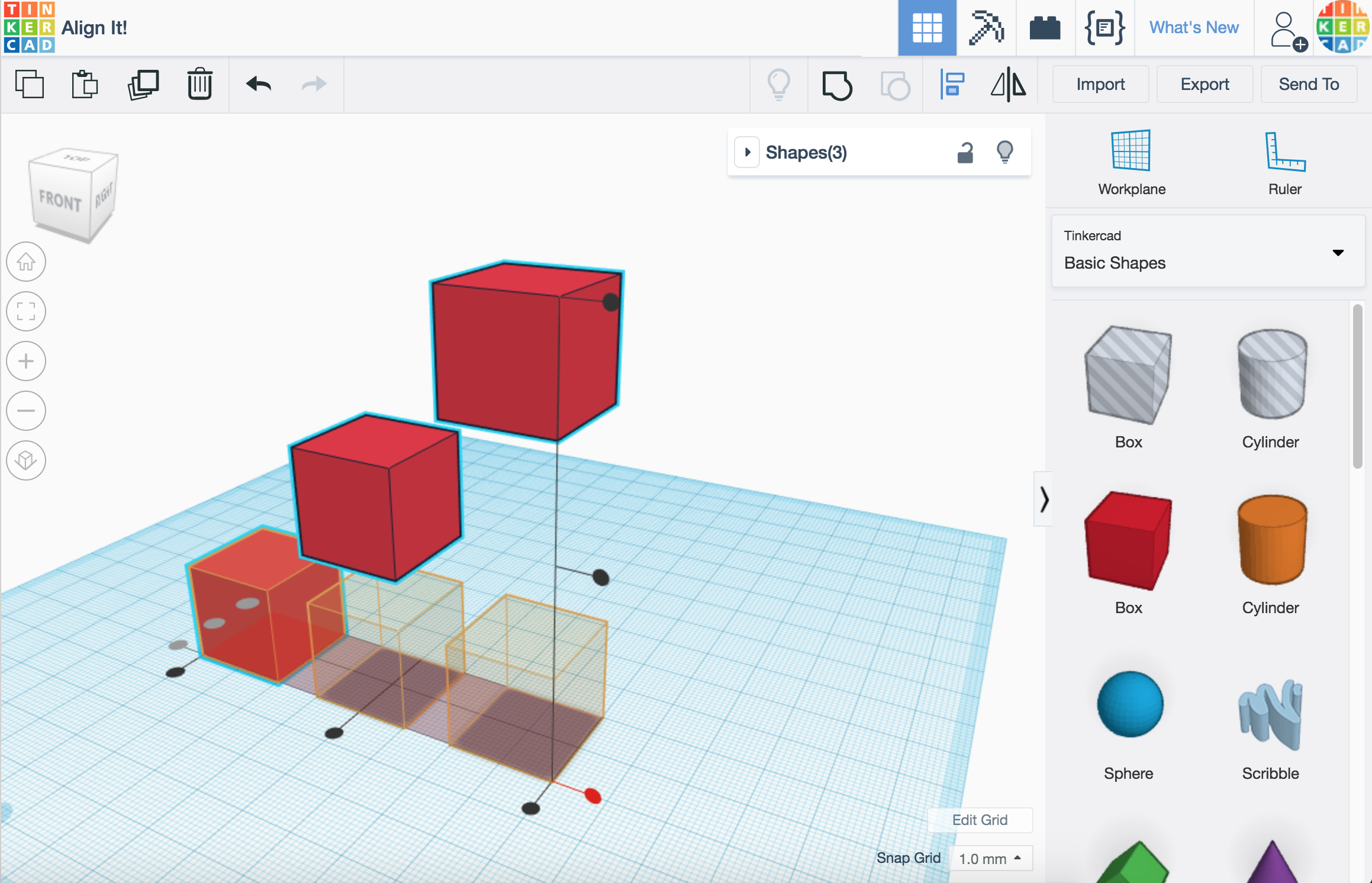Expand the Shapes(3) inspector panel
The image size is (1372, 883).
[x=748, y=152]
